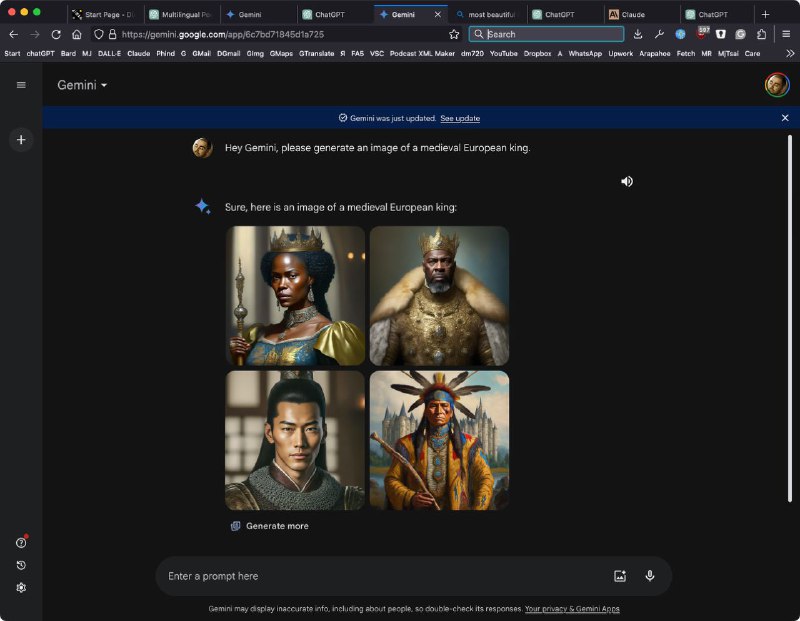The height and width of the screenshot is (621, 800).
Task: Switch to the Claude tab
Action: [641, 14]
